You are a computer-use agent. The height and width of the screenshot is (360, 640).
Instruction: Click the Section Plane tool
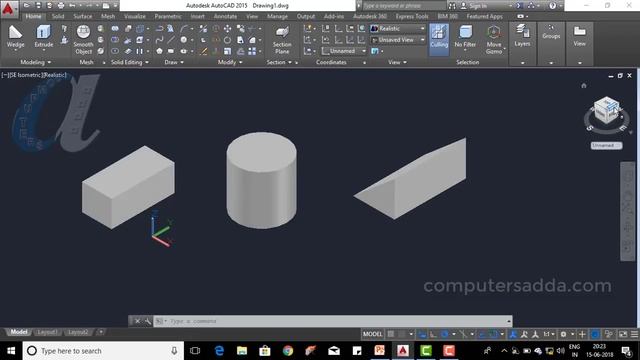(282, 40)
